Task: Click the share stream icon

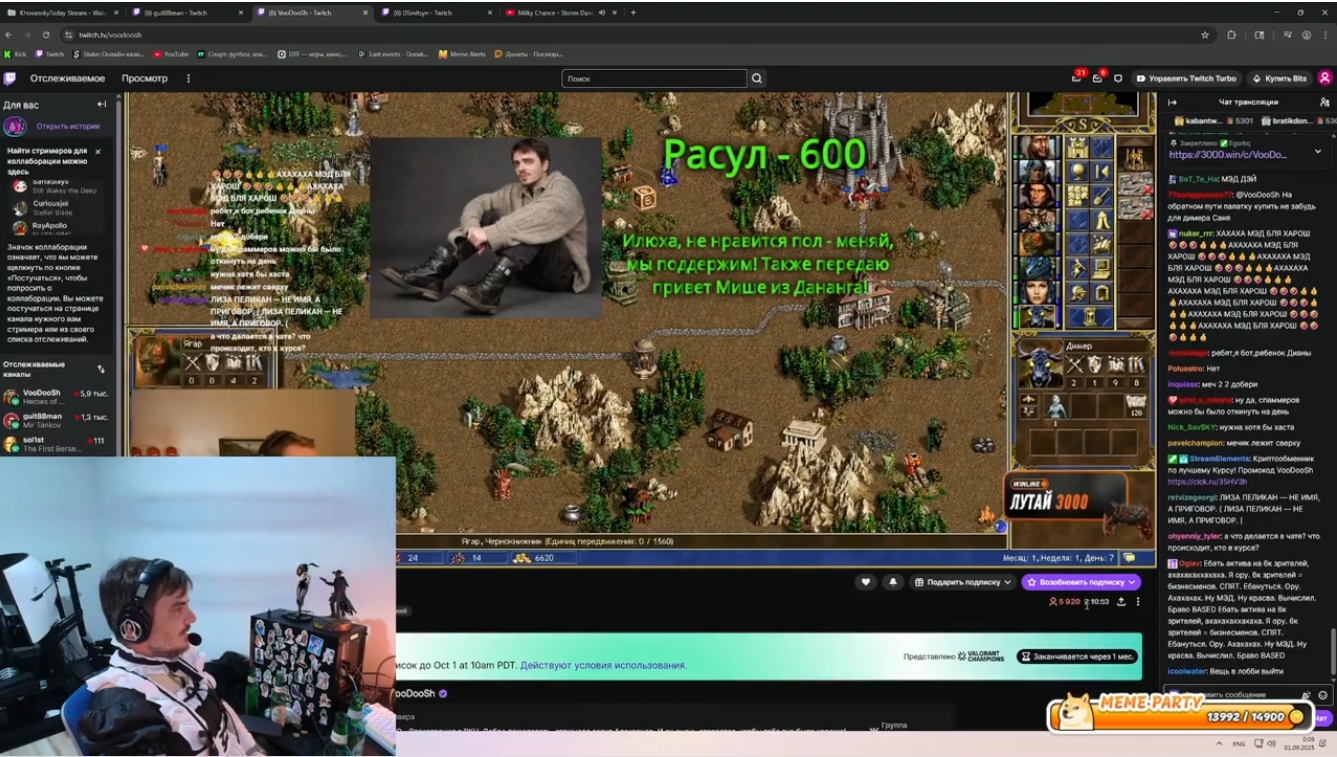Action: [1121, 602]
